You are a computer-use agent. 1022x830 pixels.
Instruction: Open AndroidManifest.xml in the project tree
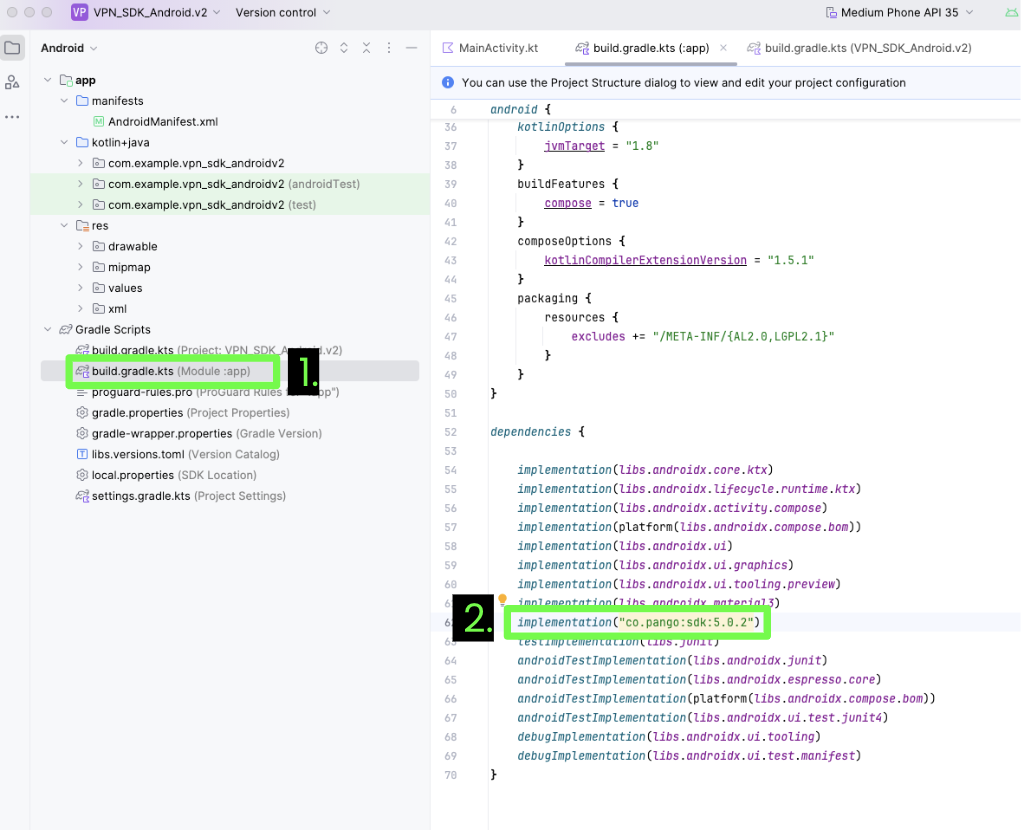coord(162,121)
